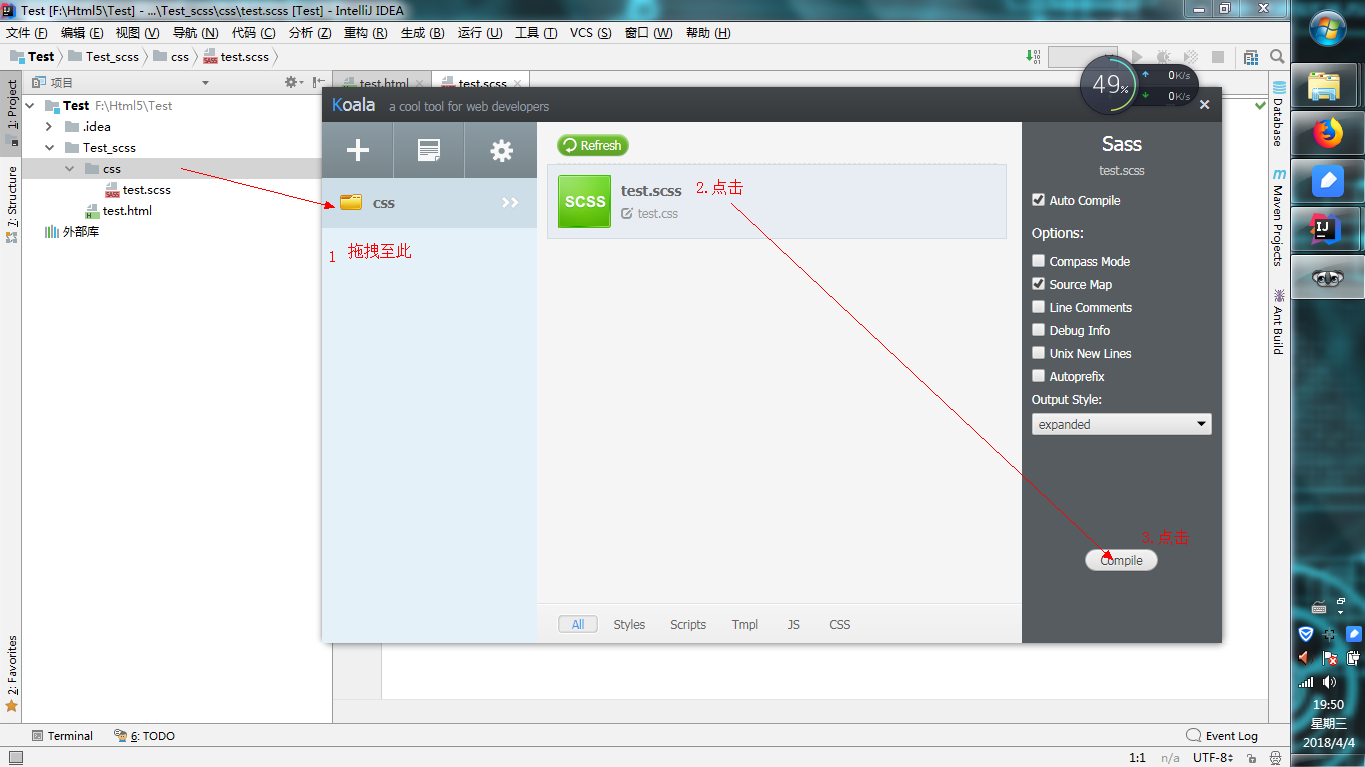Click the Koala taskbar icon
This screenshot has height=767, width=1365.
coord(1326,277)
